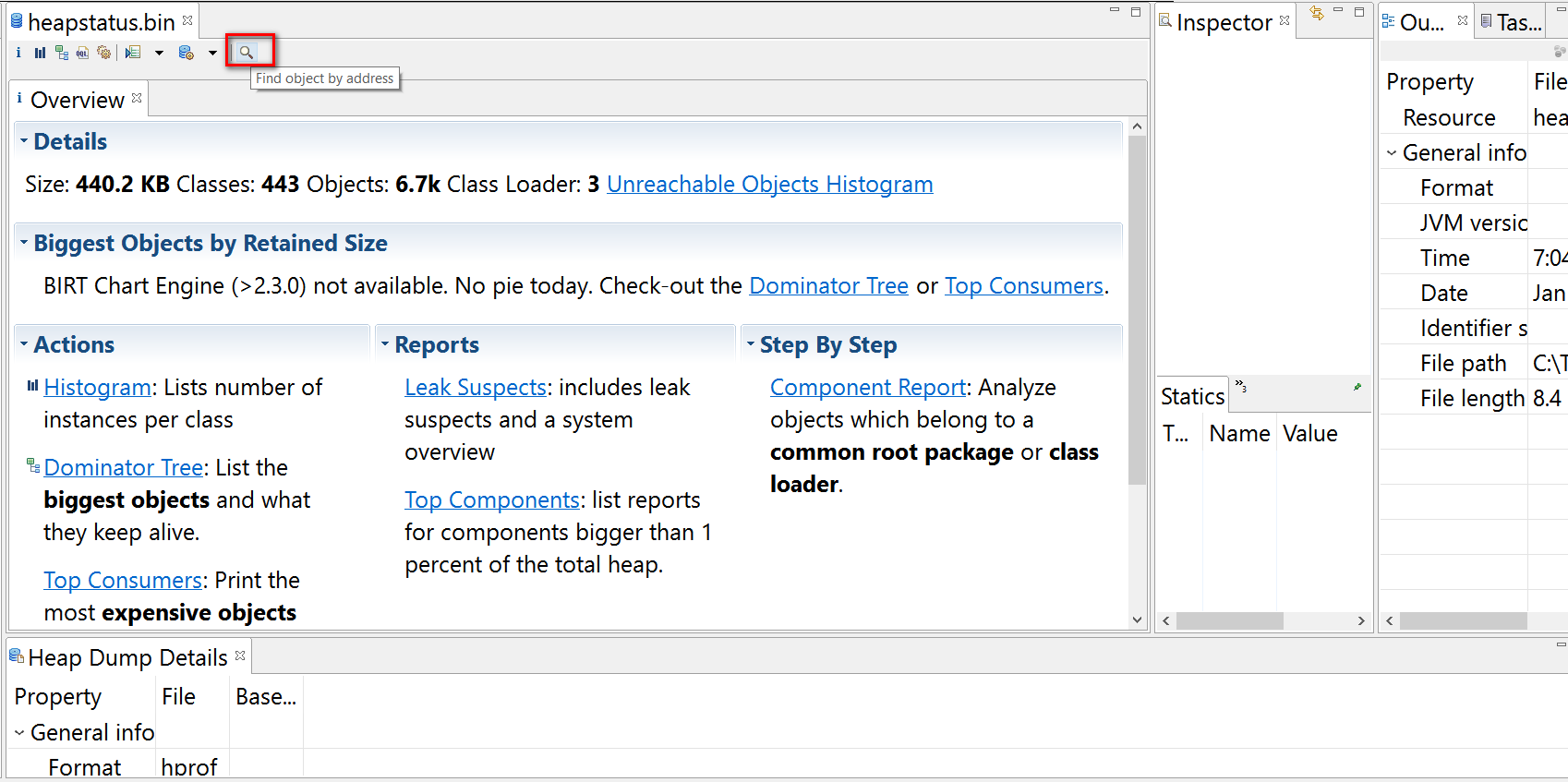Collapse General info in Heap Dump Details
Screen dimensions: 1568x782
click(x=19, y=733)
